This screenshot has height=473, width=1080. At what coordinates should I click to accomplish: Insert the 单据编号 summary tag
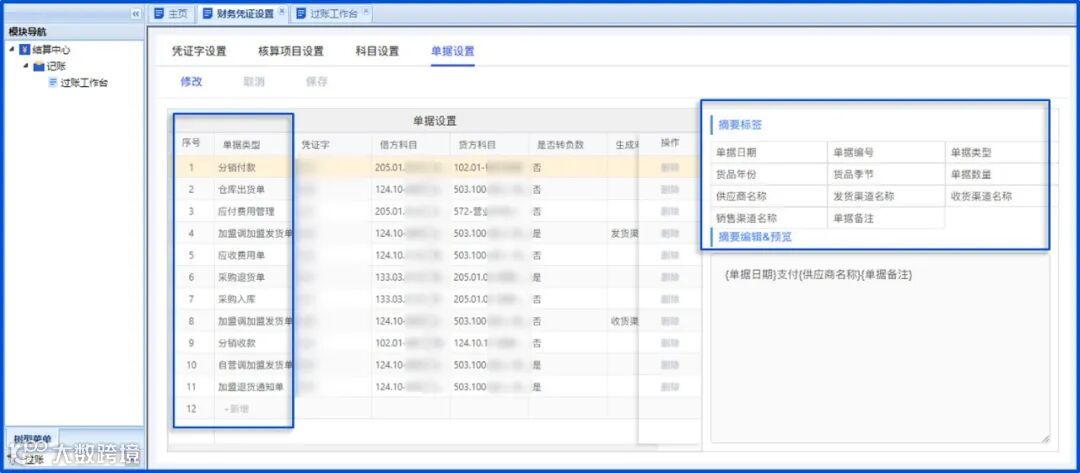click(x=886, y=152)
